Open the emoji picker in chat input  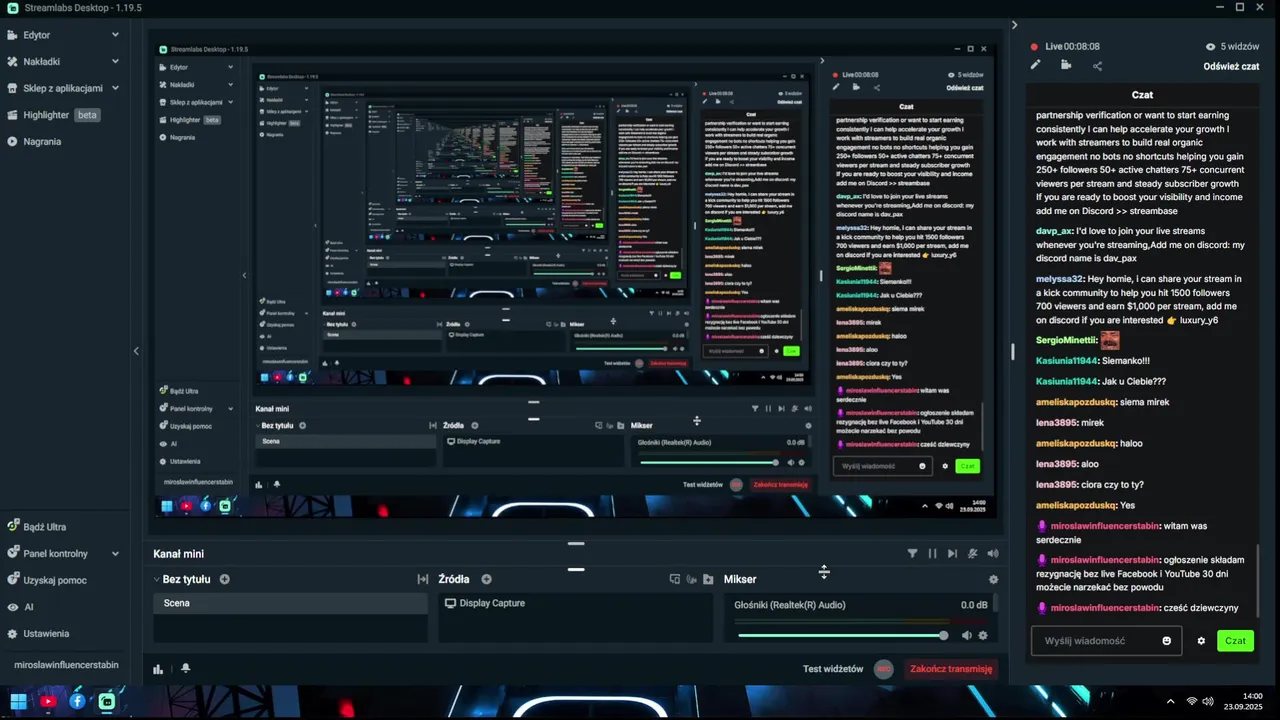pos(1166,641)
